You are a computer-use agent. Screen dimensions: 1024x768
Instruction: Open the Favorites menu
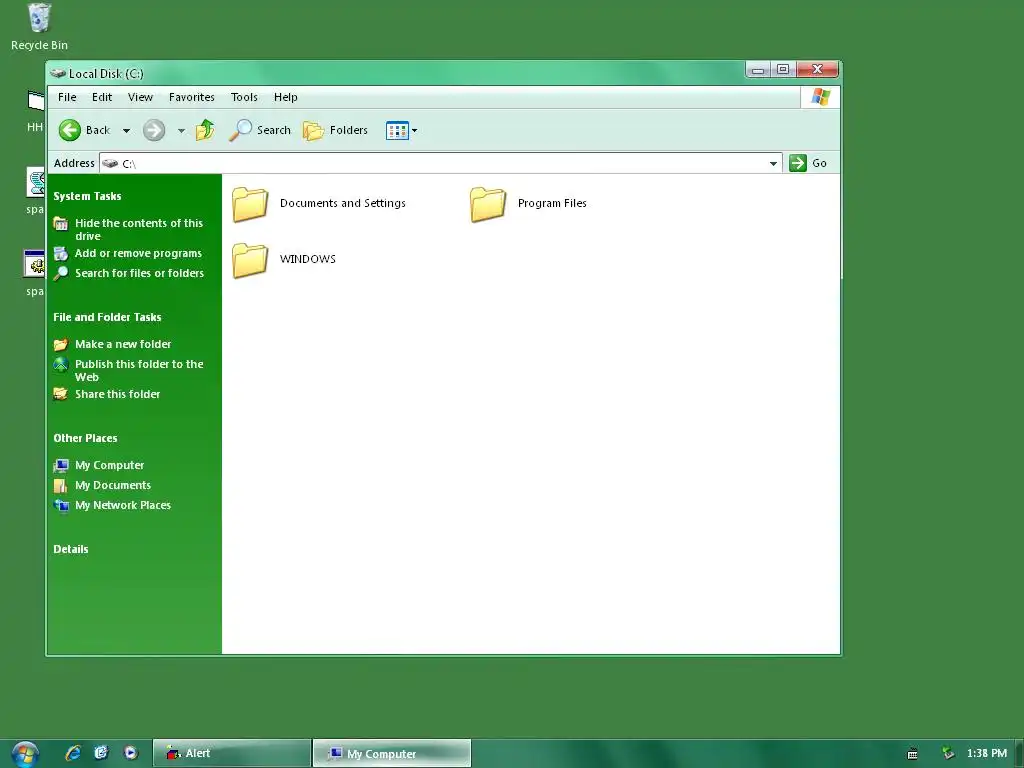(191, 97)
